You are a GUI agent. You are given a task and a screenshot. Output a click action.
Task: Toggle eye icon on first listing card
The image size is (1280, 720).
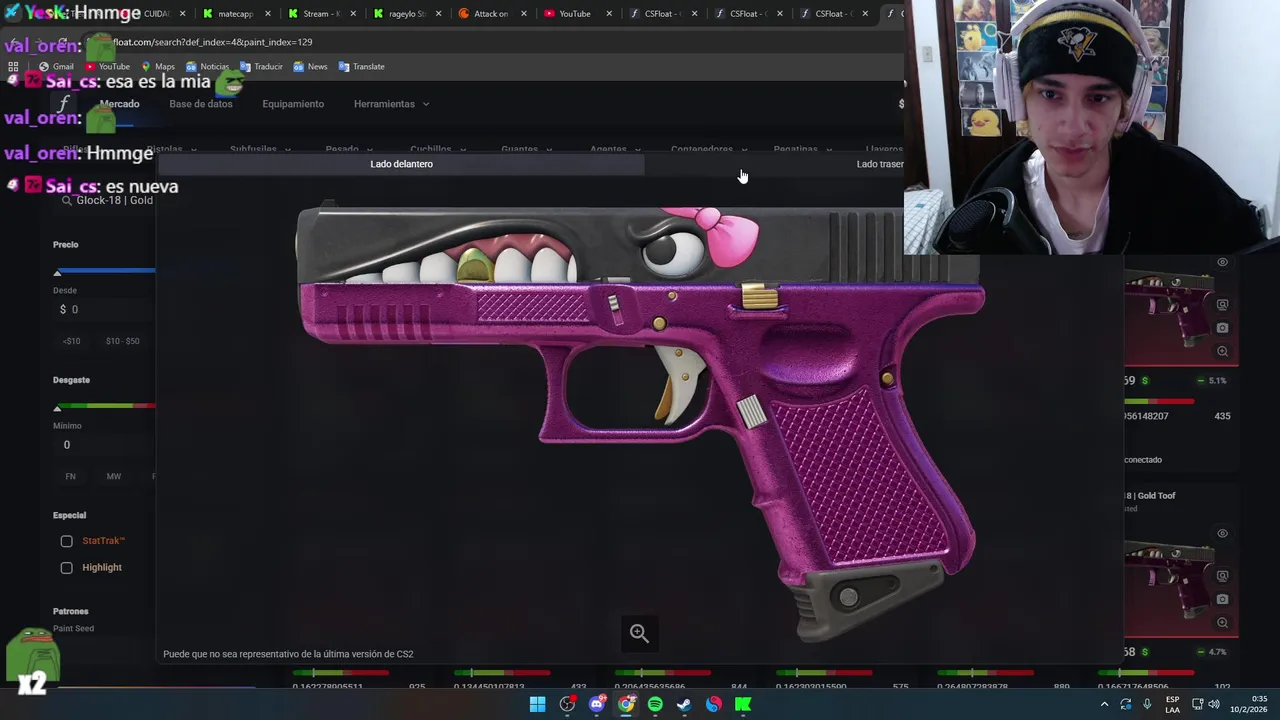pos(1222,262)
